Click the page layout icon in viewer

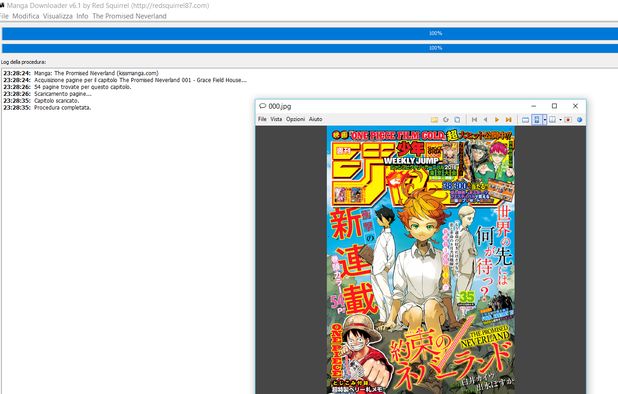click(553, 119)
